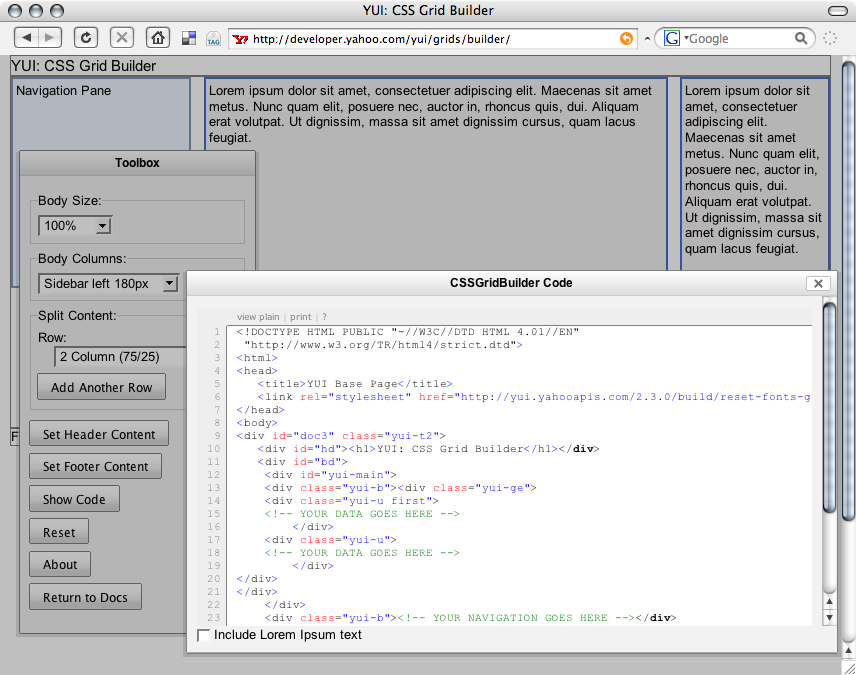This screenshot has width=856, height=675.
Task: Click the loading spinner activity icon
Action: click(830, 38)
